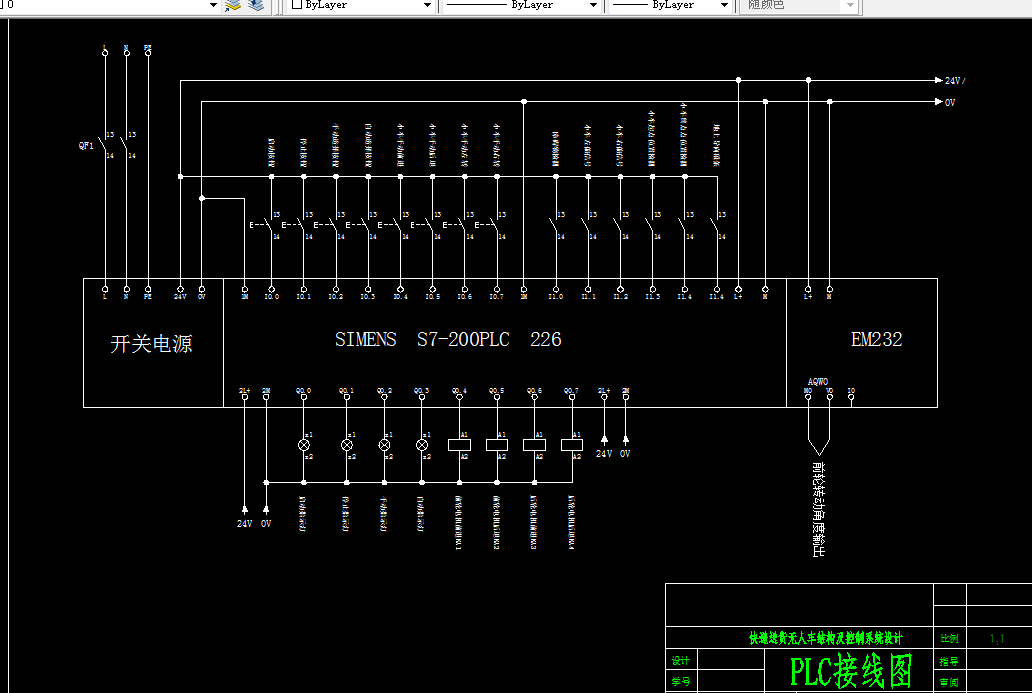1032x693 pixels.
Task: Click the Q0.3 output terminal label
Action: click(422, 390)
